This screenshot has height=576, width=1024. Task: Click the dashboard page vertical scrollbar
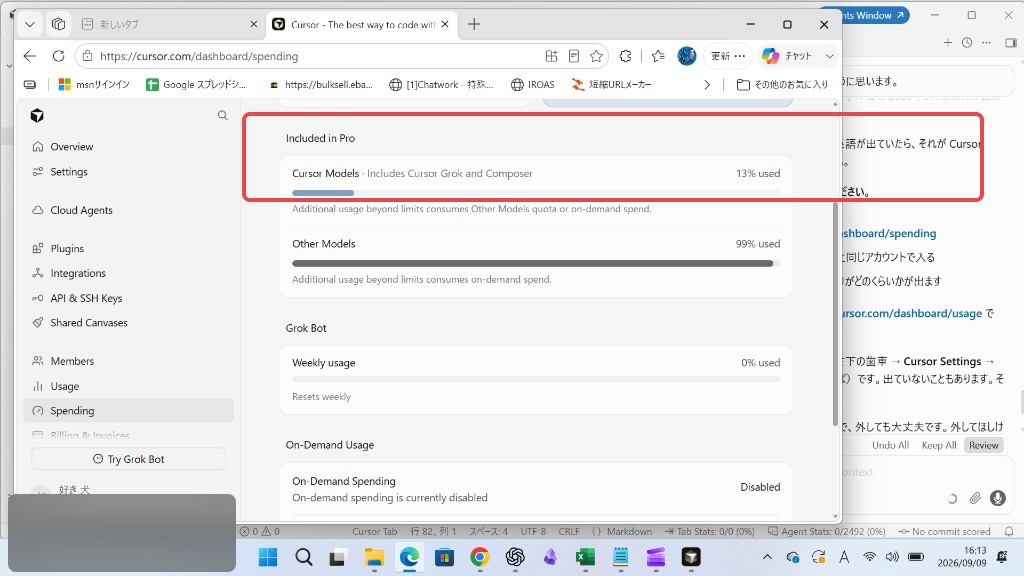click(x=835, y=314)
